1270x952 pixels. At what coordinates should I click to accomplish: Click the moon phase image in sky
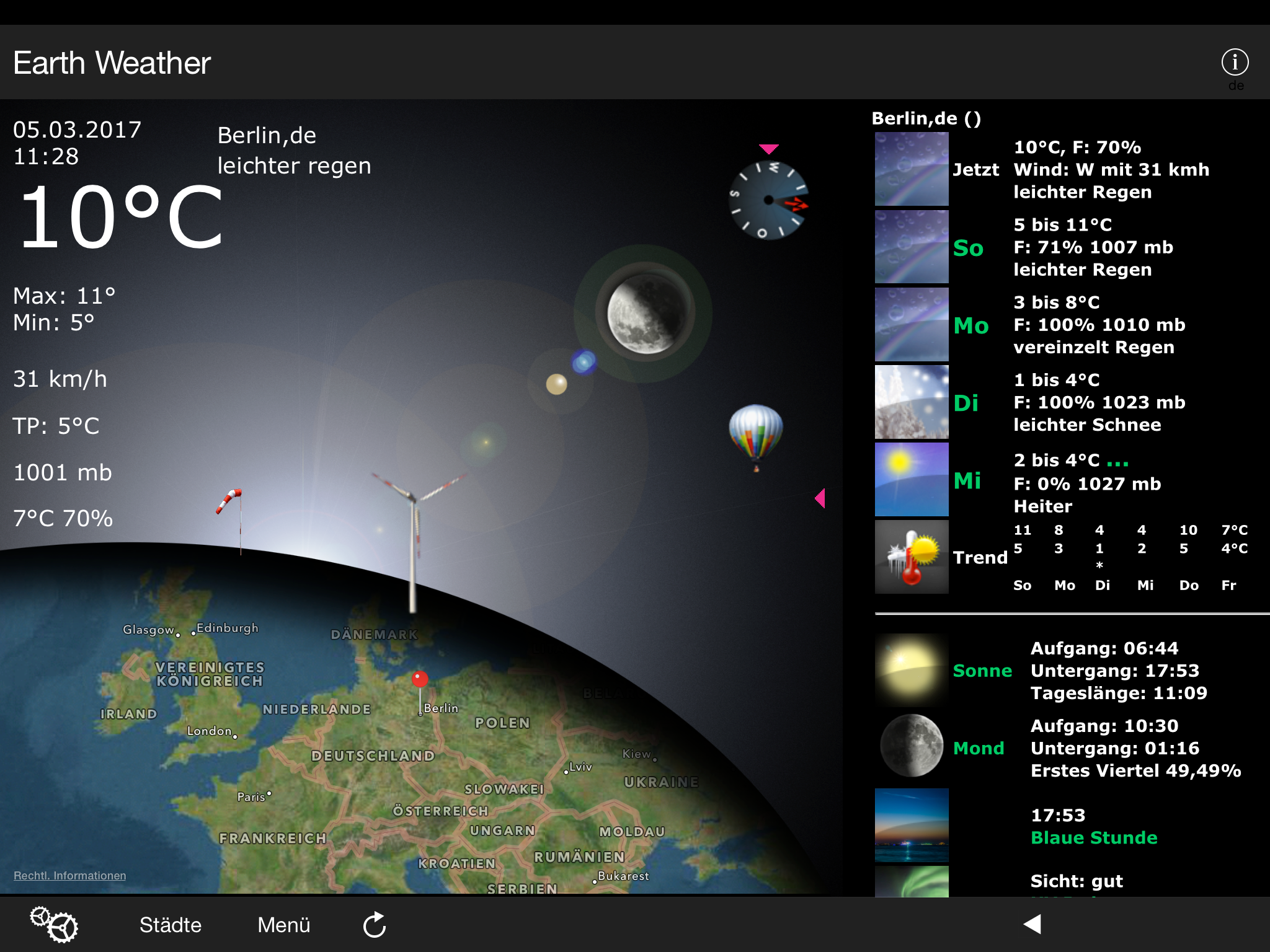(x=645, y=314)
